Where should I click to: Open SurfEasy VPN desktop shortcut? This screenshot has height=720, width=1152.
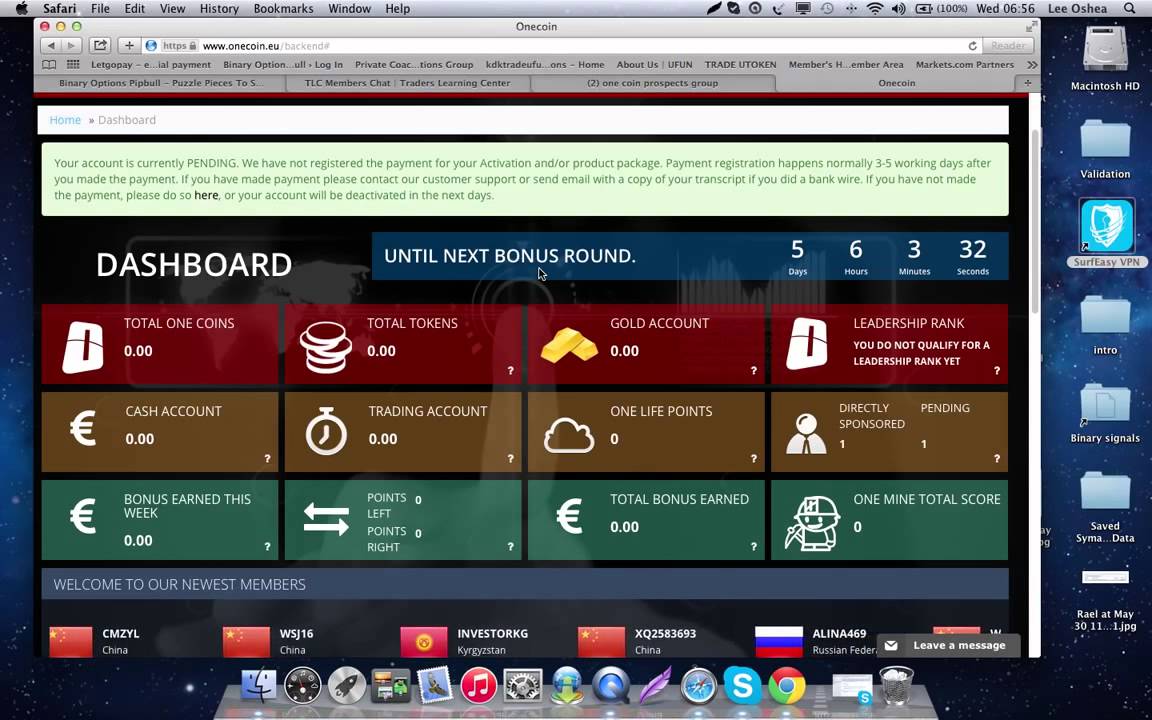tap(1106, 233)
